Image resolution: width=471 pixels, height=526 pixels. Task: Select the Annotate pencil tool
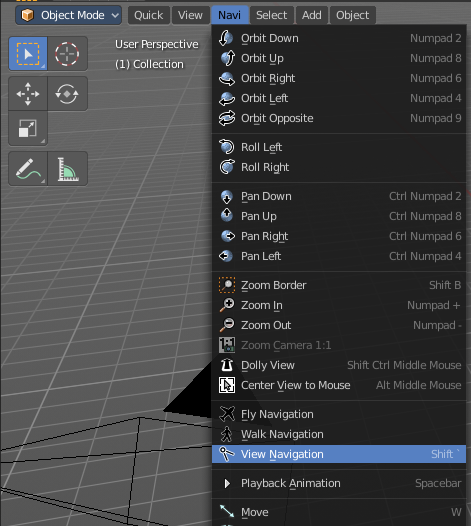(28, 168)
